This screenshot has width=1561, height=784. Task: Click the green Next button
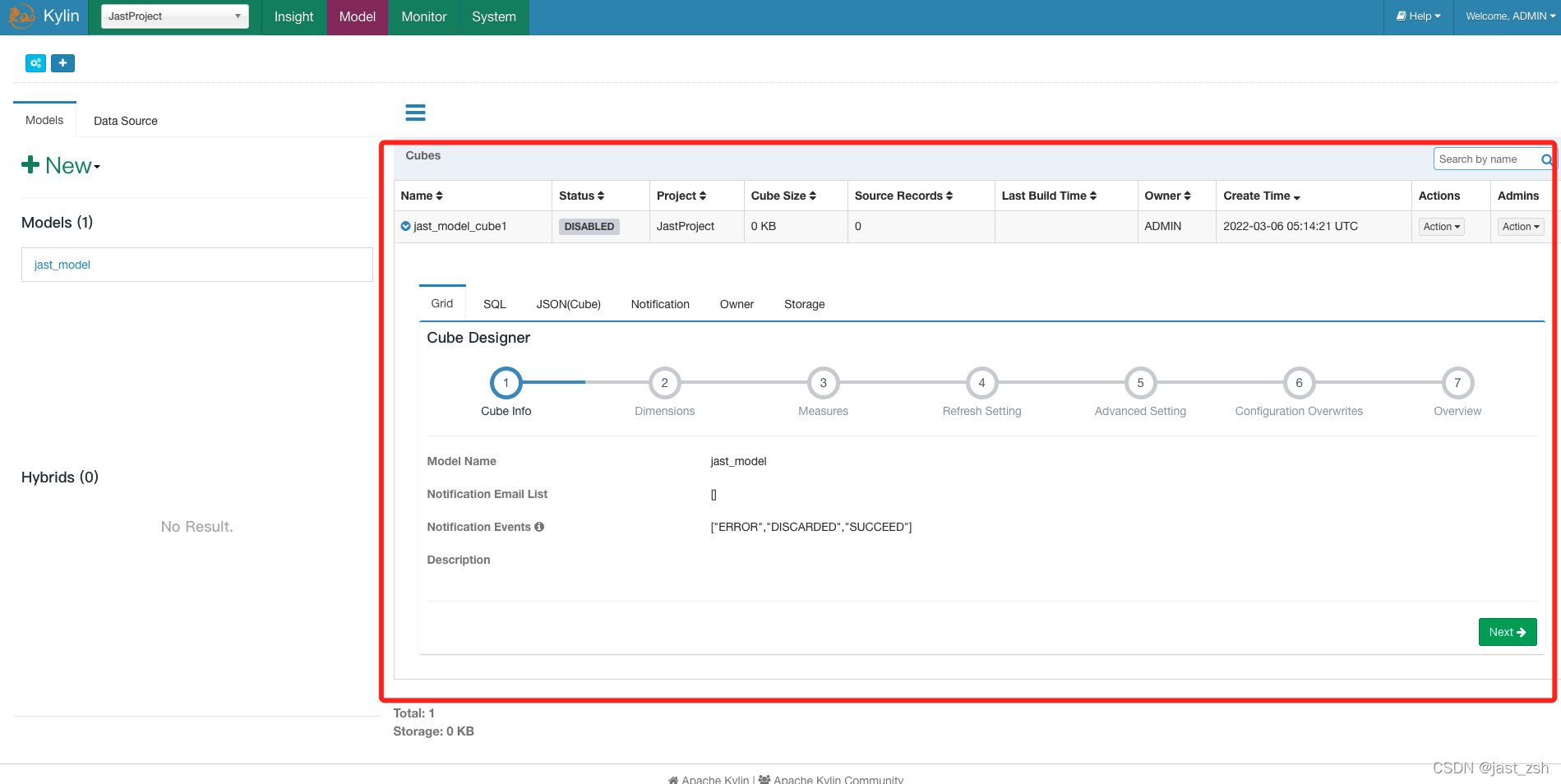pos(1508,632)
